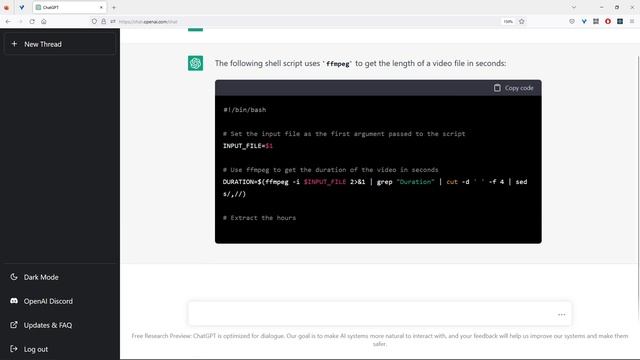Click the 'ffmpeg' inline code word in reply
The height and width of the screenshot is (360, 640).
338,64
